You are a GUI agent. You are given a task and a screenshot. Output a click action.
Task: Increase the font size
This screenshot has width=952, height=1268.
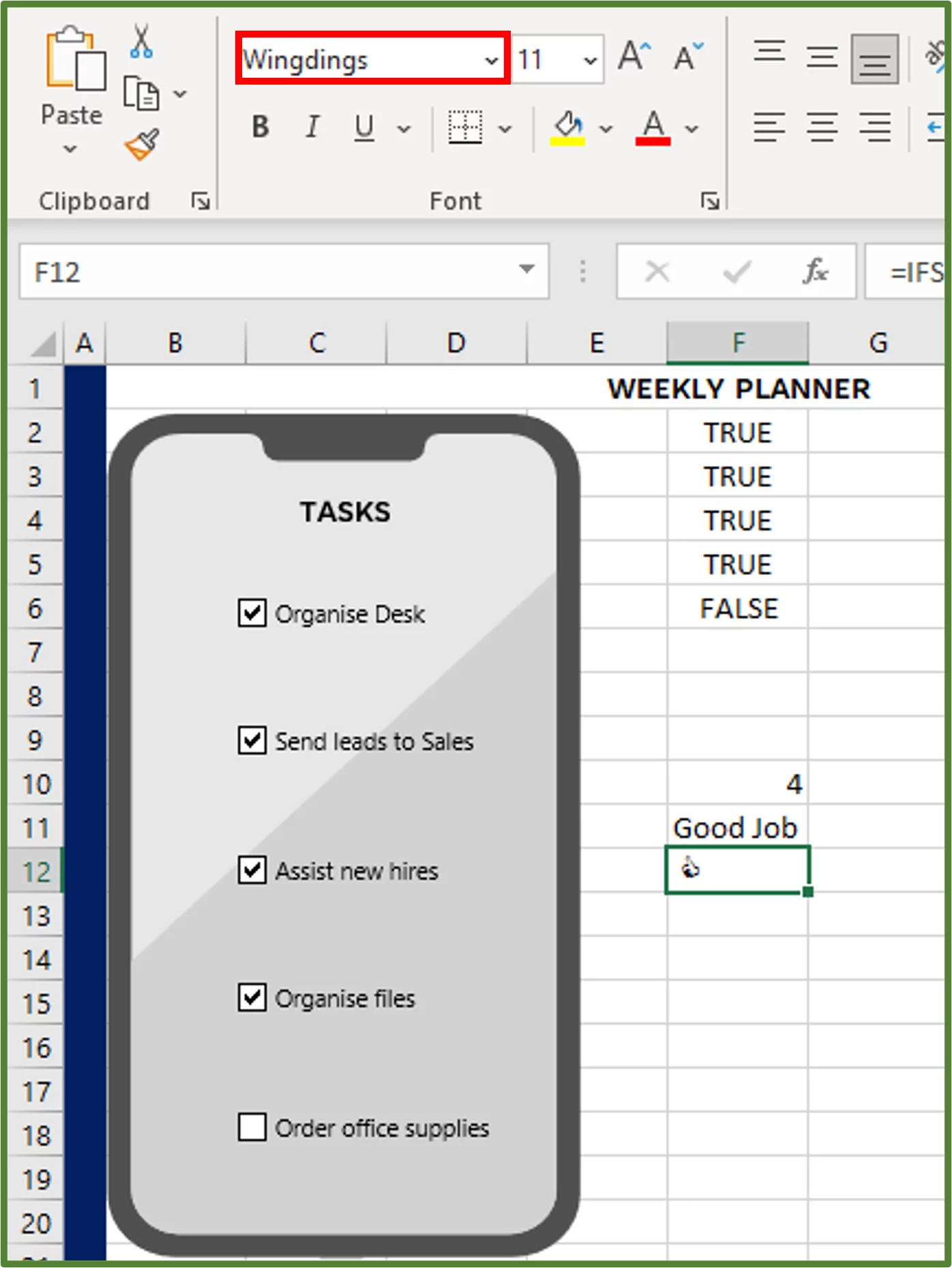(633, 57)
